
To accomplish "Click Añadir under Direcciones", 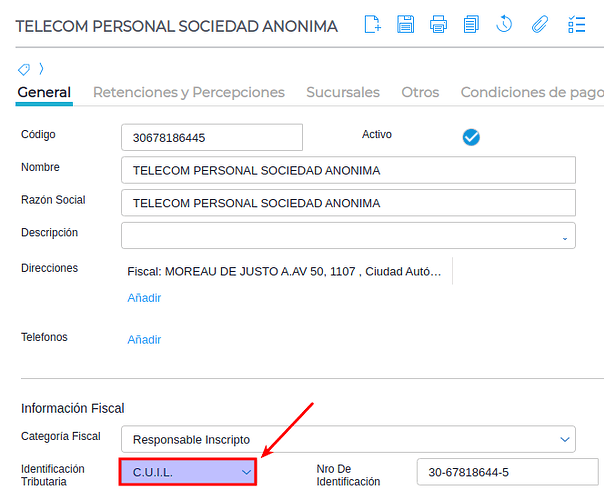I will [x=144, y=298].
